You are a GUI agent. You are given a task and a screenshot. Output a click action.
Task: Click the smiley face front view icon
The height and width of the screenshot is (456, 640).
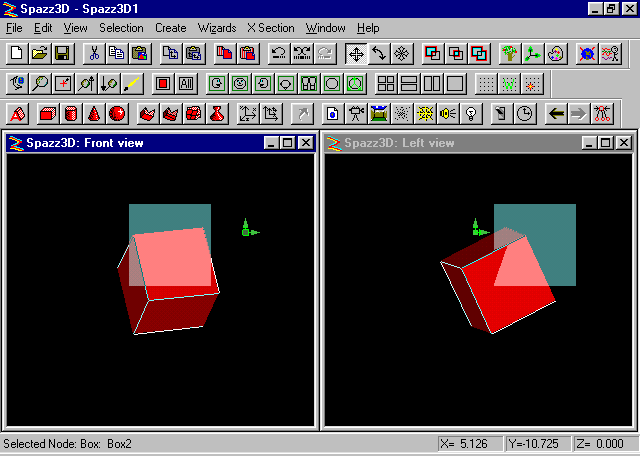pyautogui.click(x=240, y=84)
